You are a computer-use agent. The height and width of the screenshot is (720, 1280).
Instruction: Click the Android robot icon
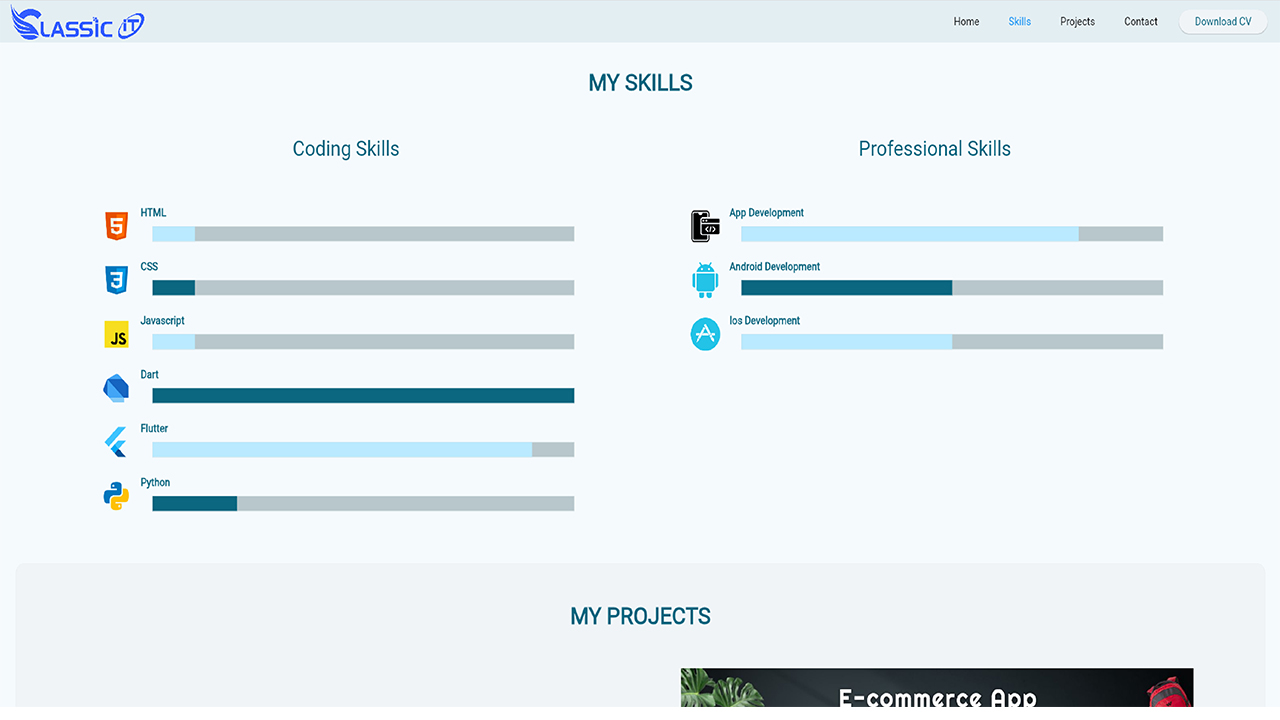point(705,280)
